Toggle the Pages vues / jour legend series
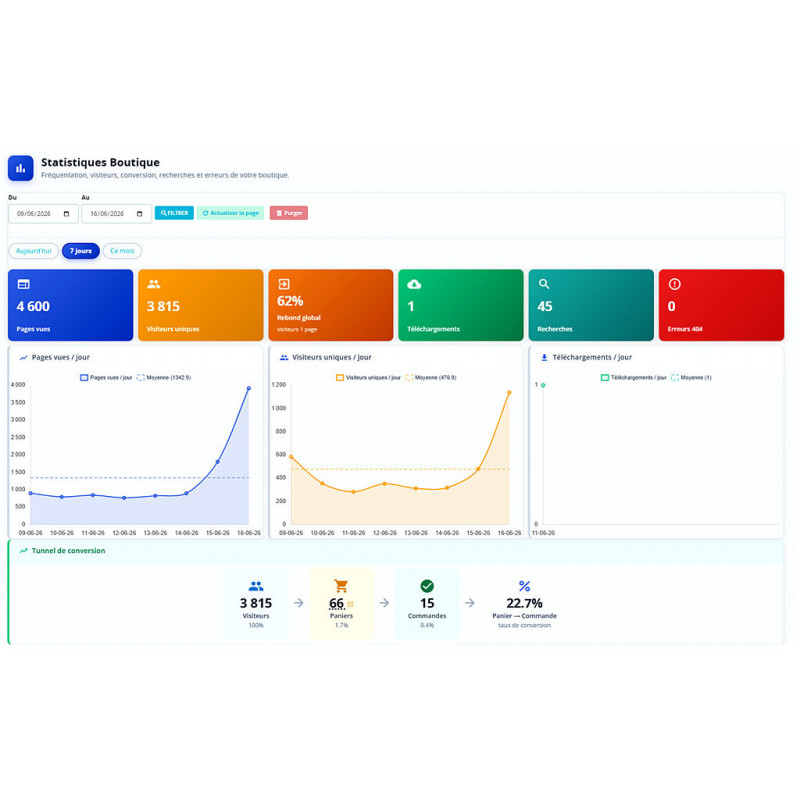Viewport: 800px width, 800px height. pyautogui.click(x=106, y=378)
